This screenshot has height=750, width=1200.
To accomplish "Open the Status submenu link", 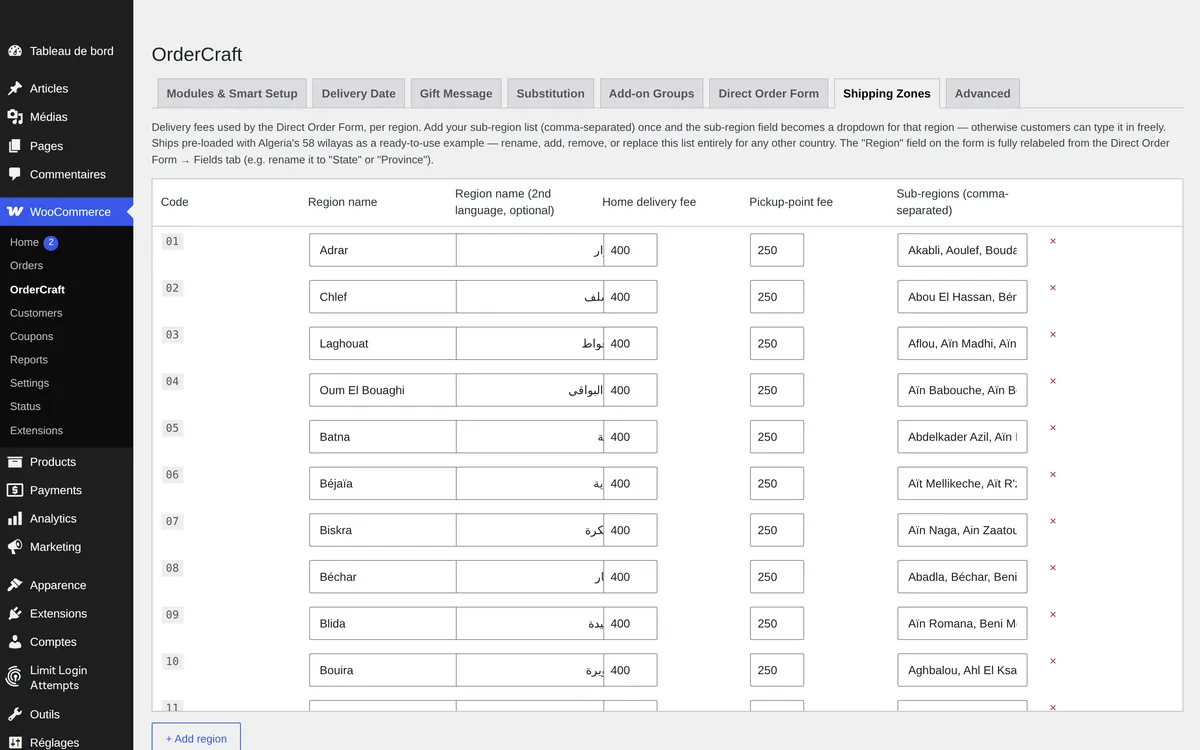I will pos(26,406).
